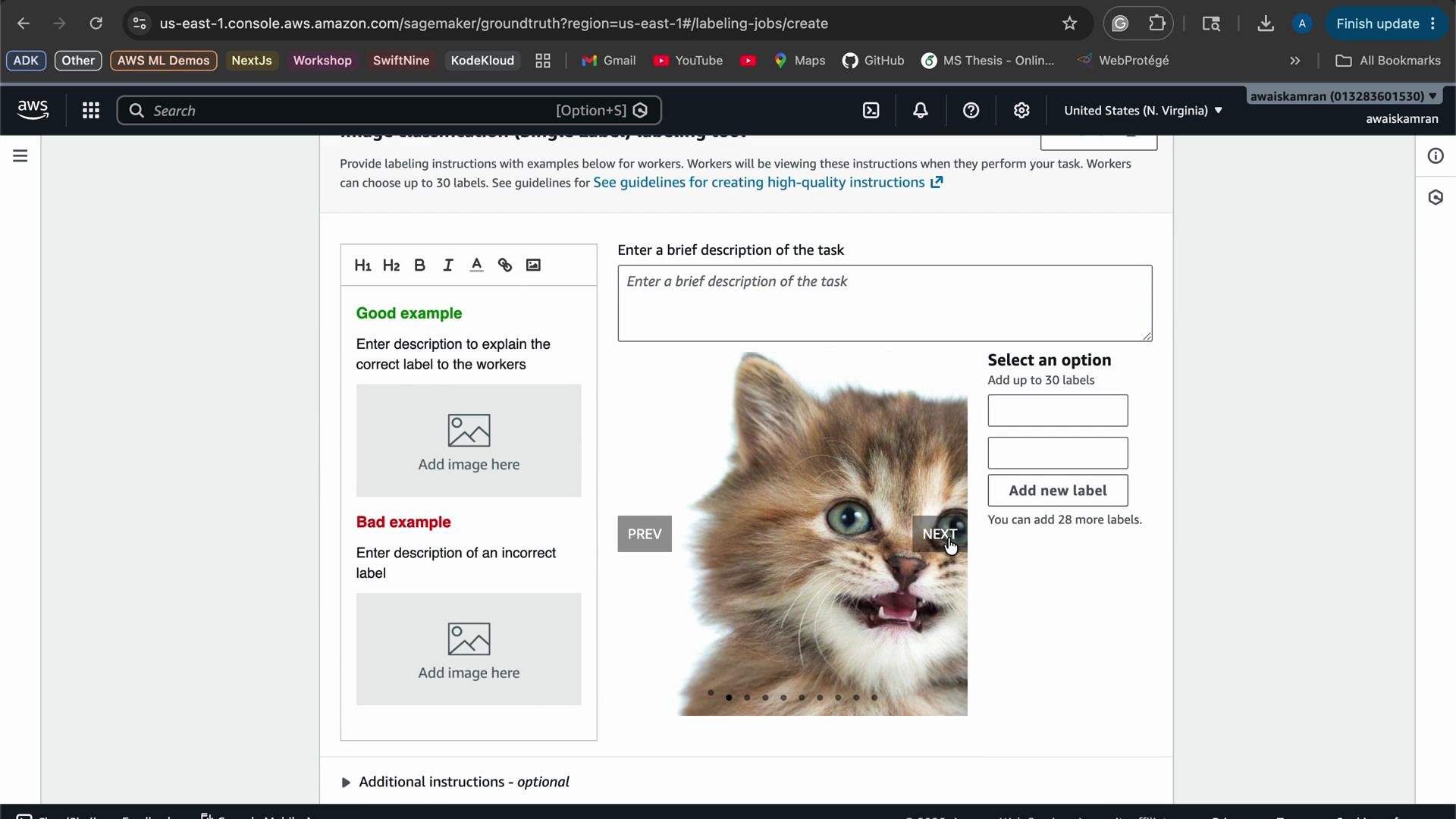The image size is (1456, 819).
Task: Focus the second label input field
Action: (1058, 453)
